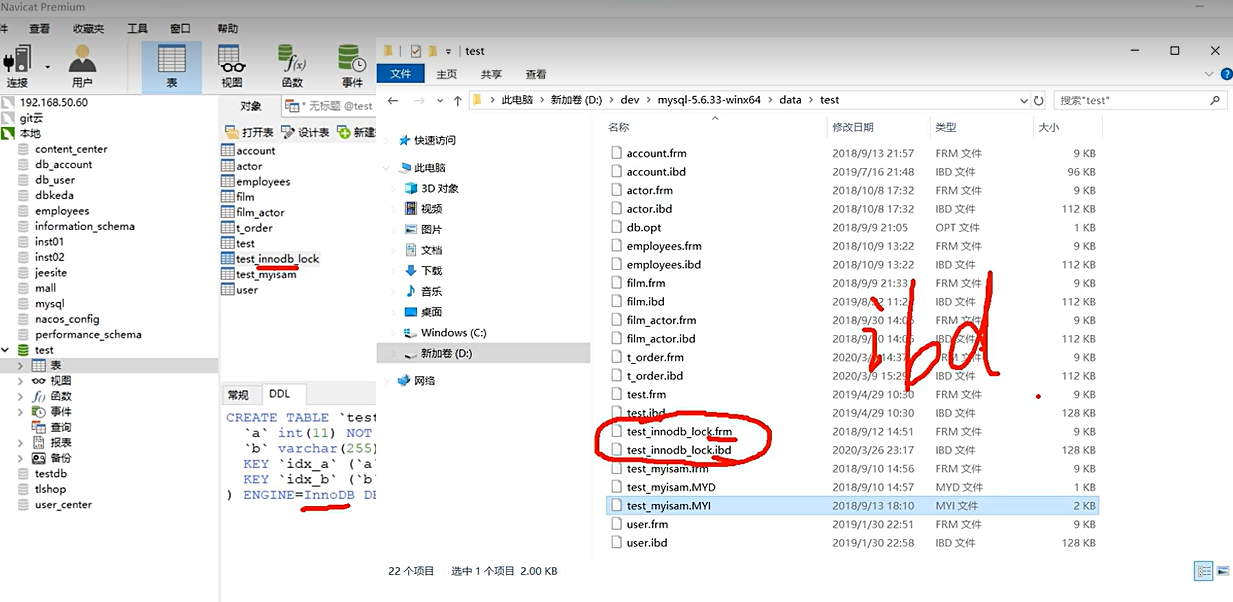Open the 查看 menu in Navicat
Viewport: 1233px width, 602px height.
pyautogui.click(x=39, y=29)
